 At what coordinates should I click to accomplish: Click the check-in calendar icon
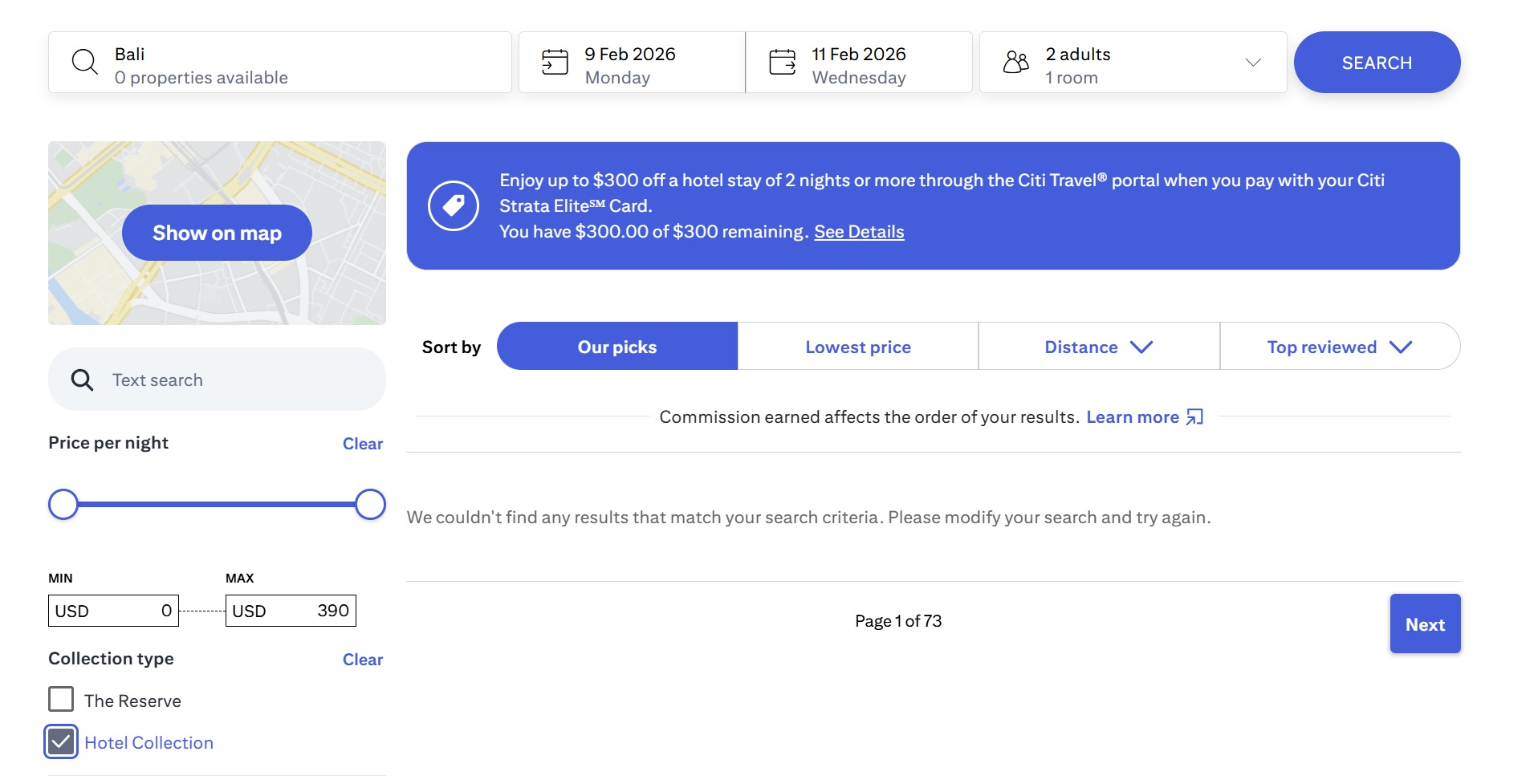tap(555, 62)
